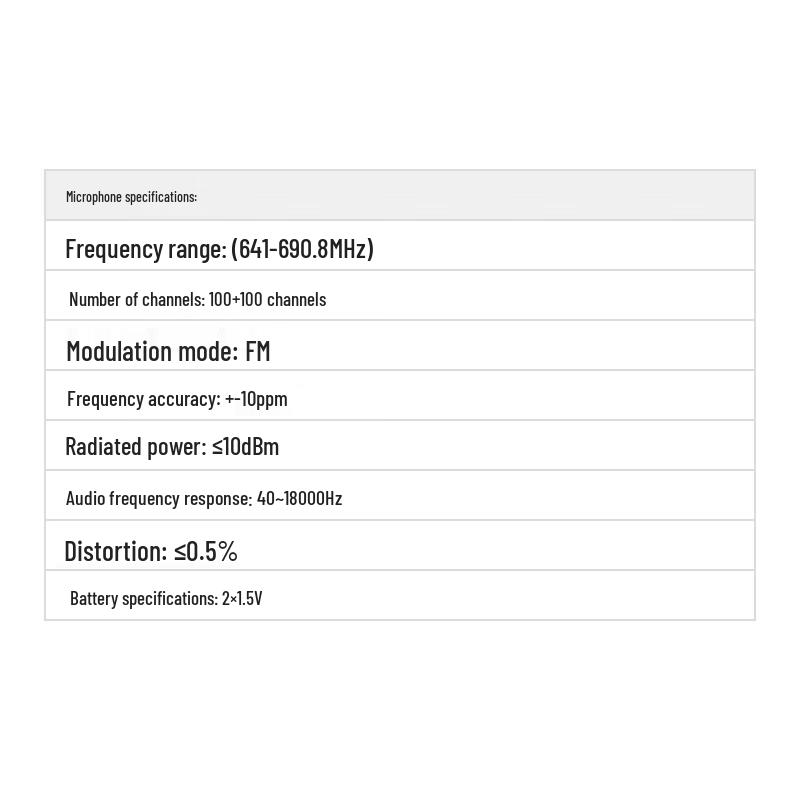Click the trailing word 'channels' after '100+100'

[x=296, y=299]
